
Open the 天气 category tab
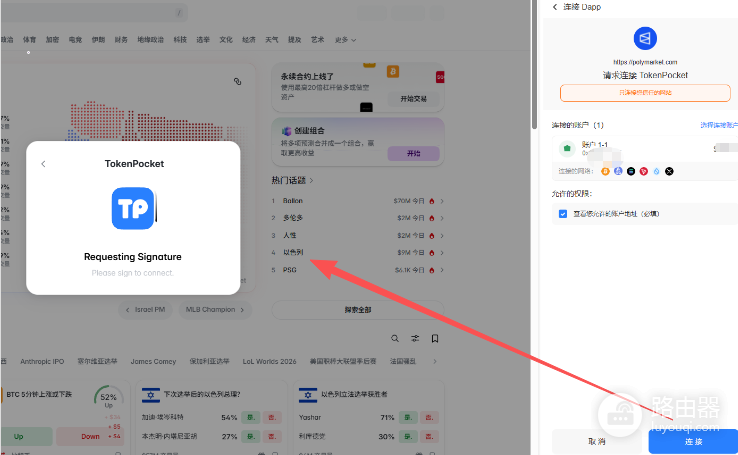[x=272, y=40]
